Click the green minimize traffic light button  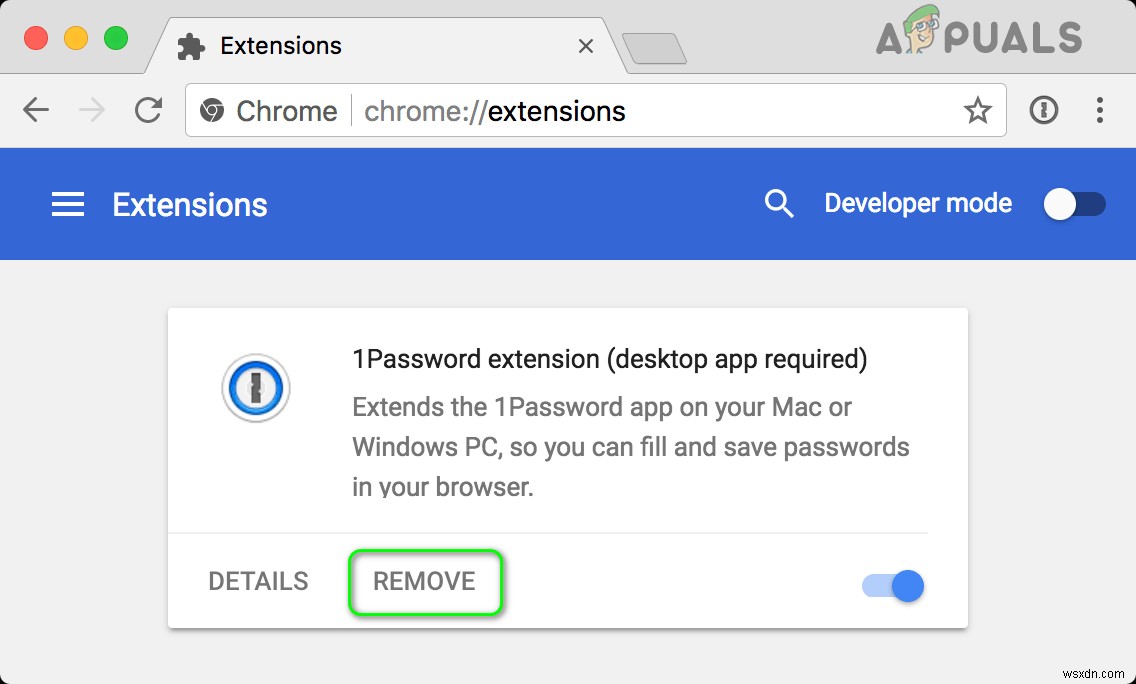(x=116, y=37)
